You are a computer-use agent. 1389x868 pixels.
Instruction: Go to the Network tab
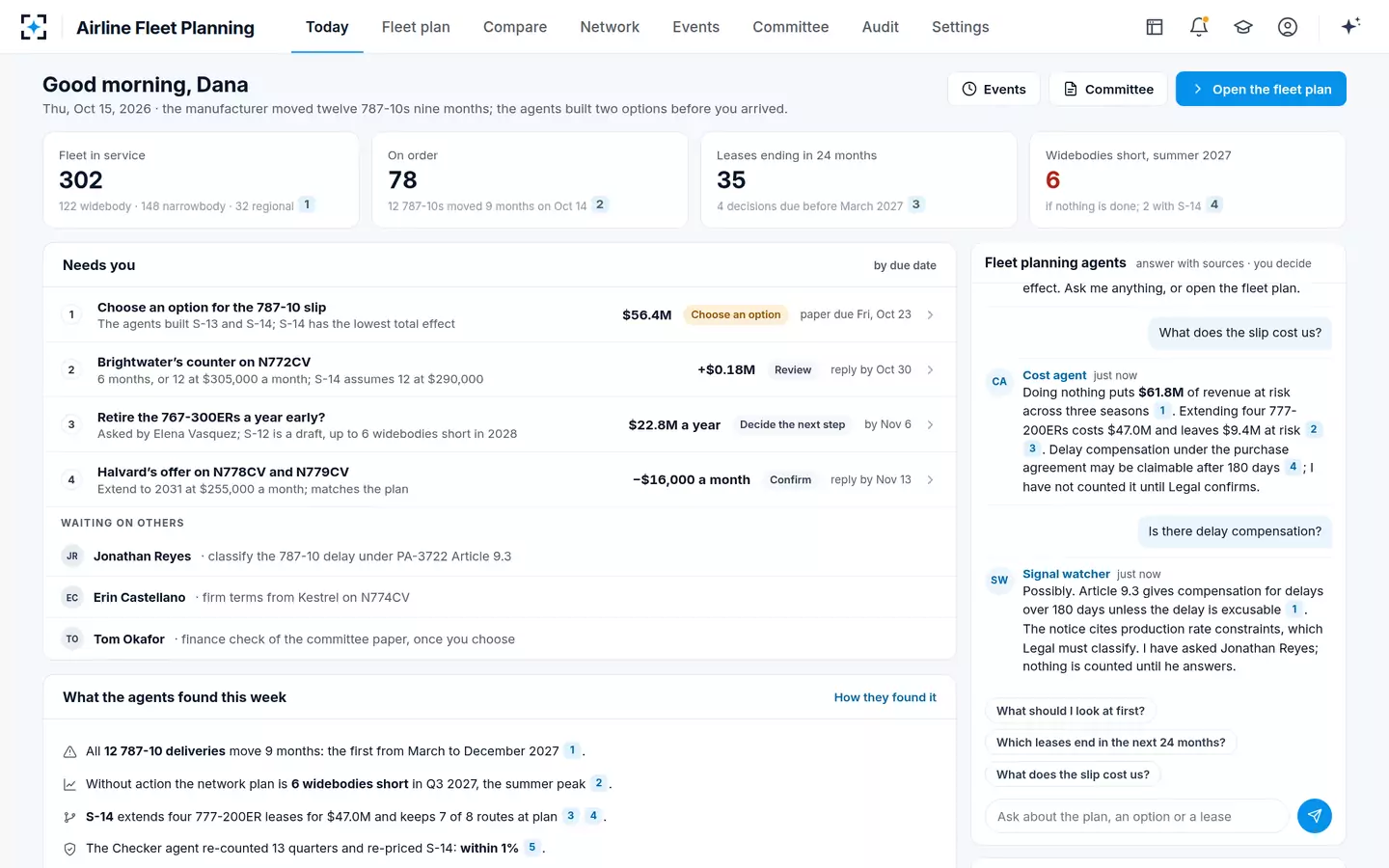tap(610, 27)
